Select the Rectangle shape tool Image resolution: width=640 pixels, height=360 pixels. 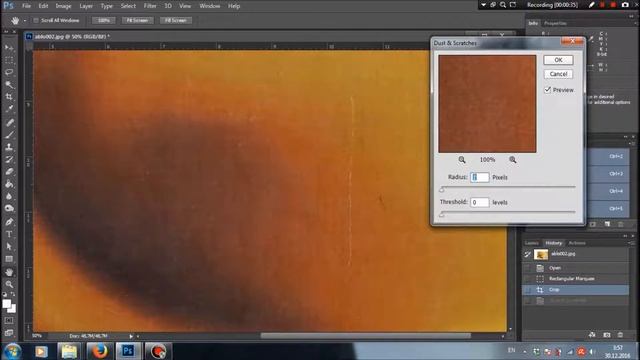[9, 259]
